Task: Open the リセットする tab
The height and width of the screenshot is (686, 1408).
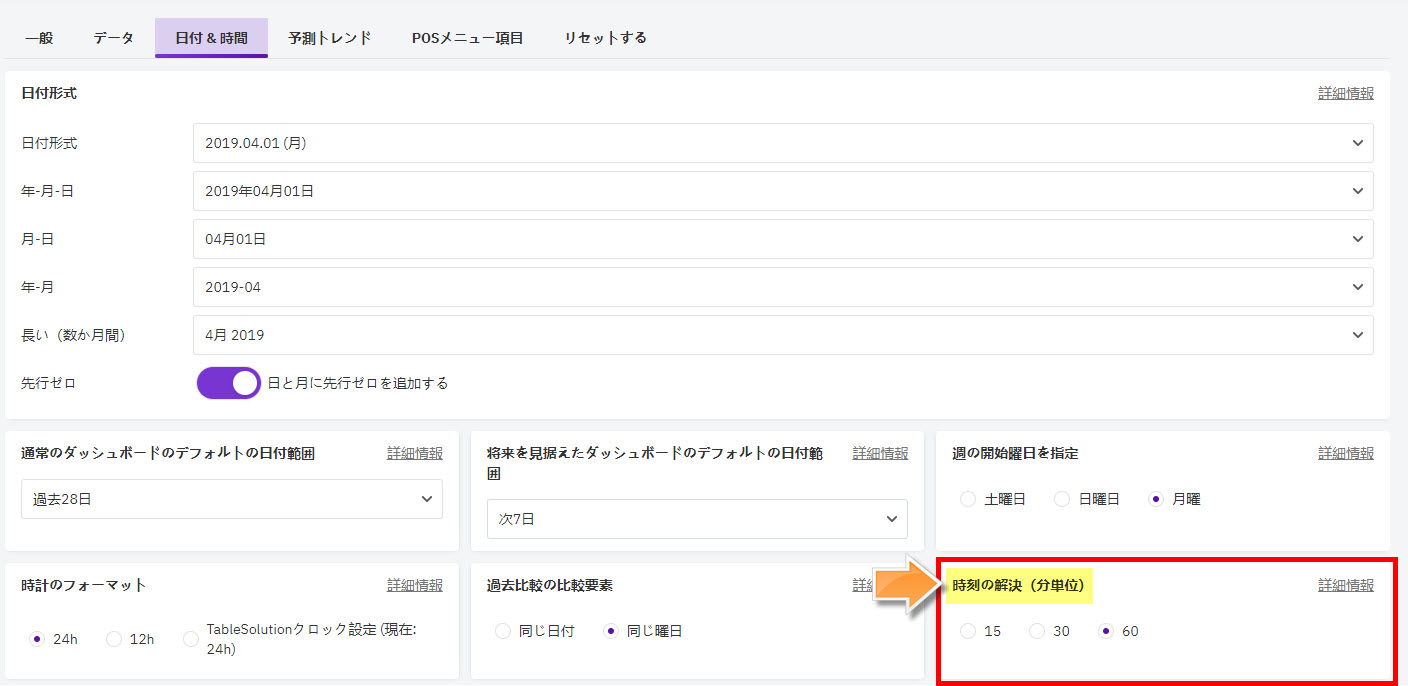Action: [x=605, y=38]
